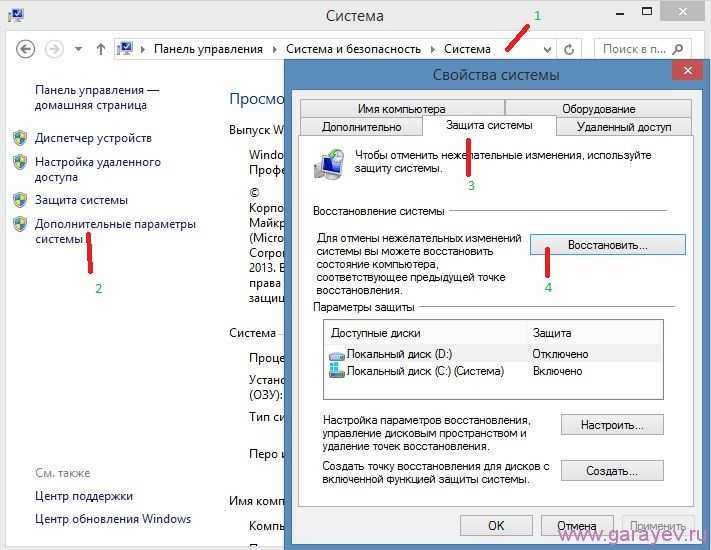Maximize the Система window
Viewport: 711px width, 550px height.
(x=647, y=11)
